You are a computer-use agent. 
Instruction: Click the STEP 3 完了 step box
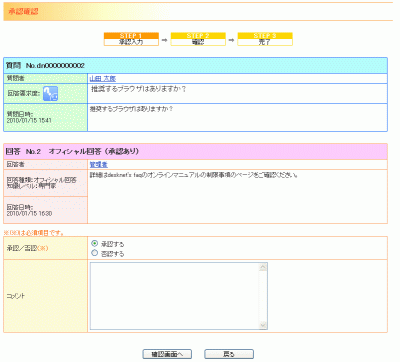click(x=265, y=39)
